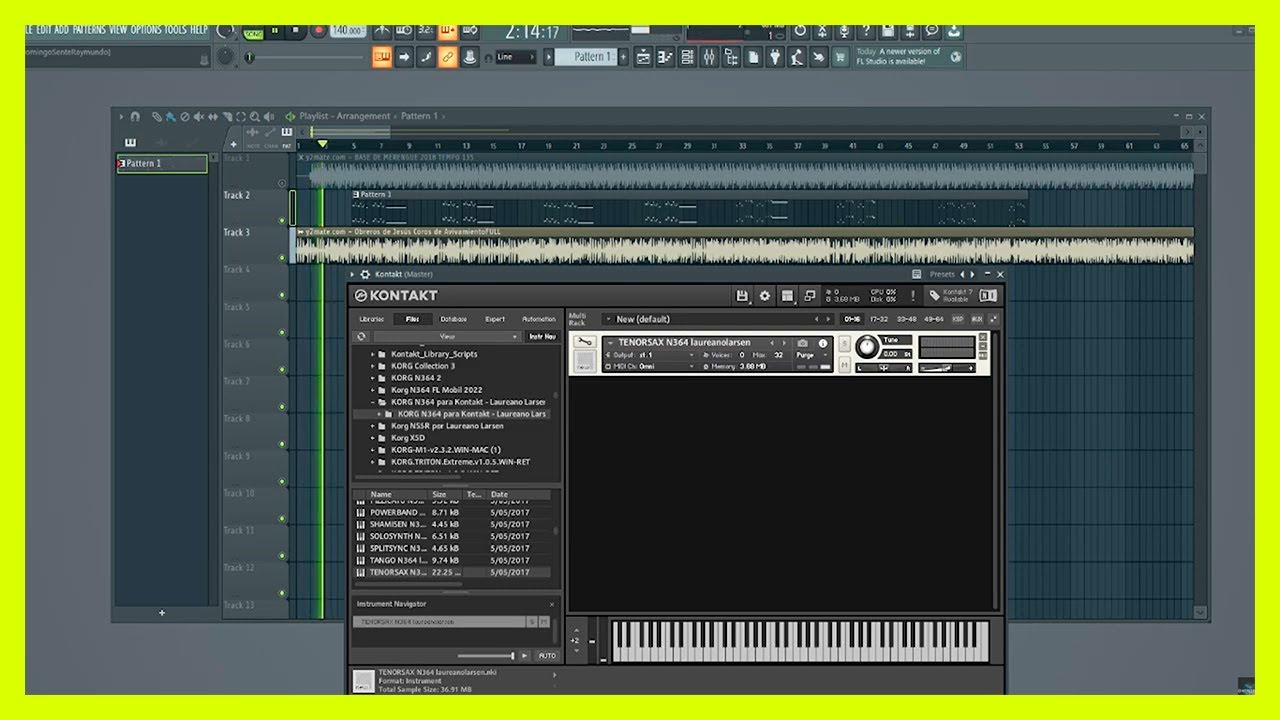Select the 33-48 rack page button
Viewport: 1280px width, 720px height.
point(906,319)
